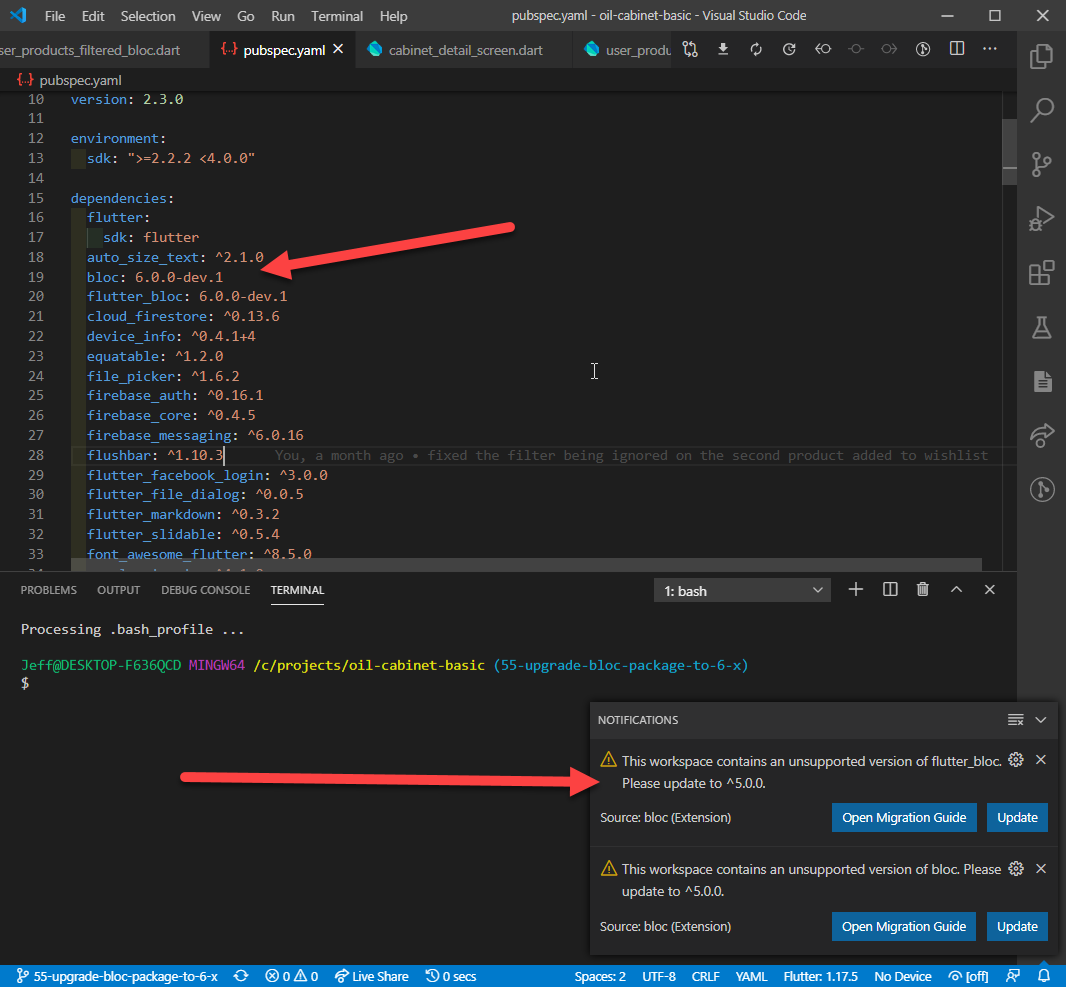Image resolution: width=1066 pixels, height=987 pixels.
Task: Split the editor to the right
Action: click(x=957, y=49)
